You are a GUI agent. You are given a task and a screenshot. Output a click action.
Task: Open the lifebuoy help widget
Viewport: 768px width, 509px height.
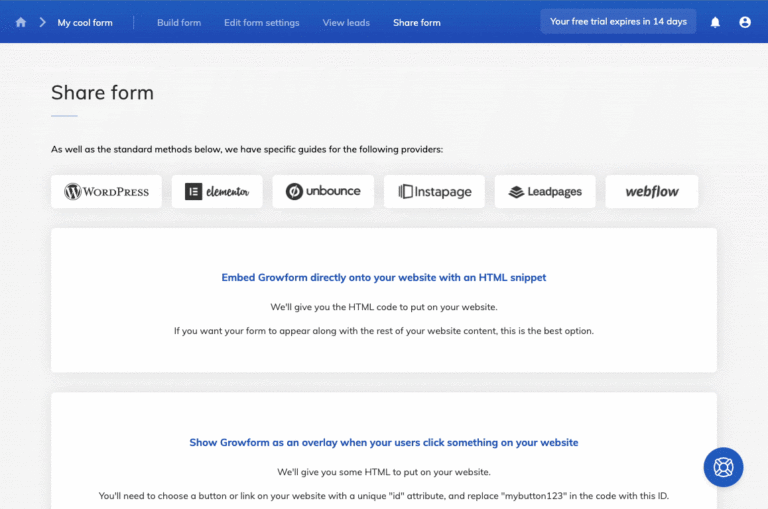[x=723, y=467]
